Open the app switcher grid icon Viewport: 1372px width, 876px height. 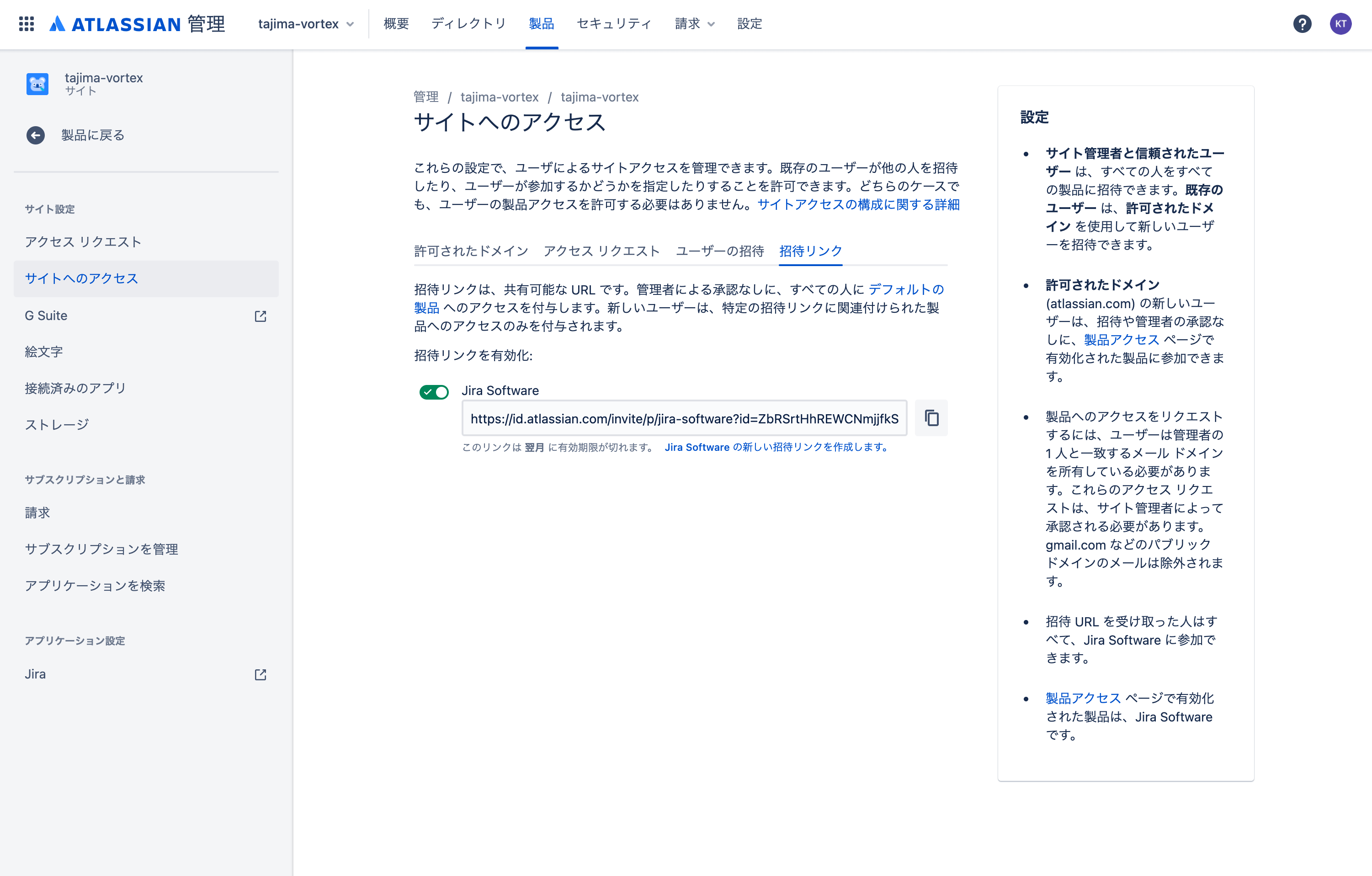(x=26, y=23)
